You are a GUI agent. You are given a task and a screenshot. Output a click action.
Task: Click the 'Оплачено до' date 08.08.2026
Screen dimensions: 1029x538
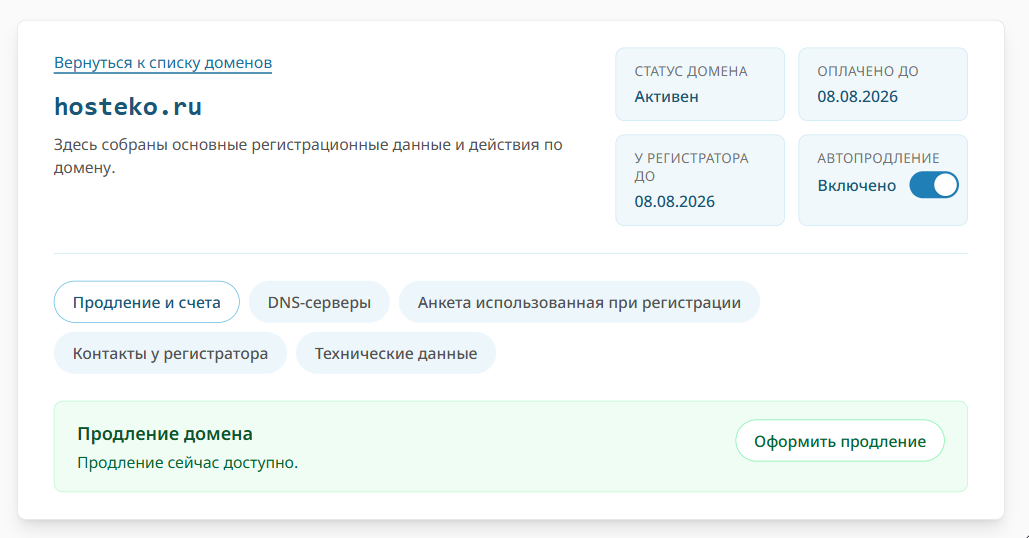[x=857, y=96]
